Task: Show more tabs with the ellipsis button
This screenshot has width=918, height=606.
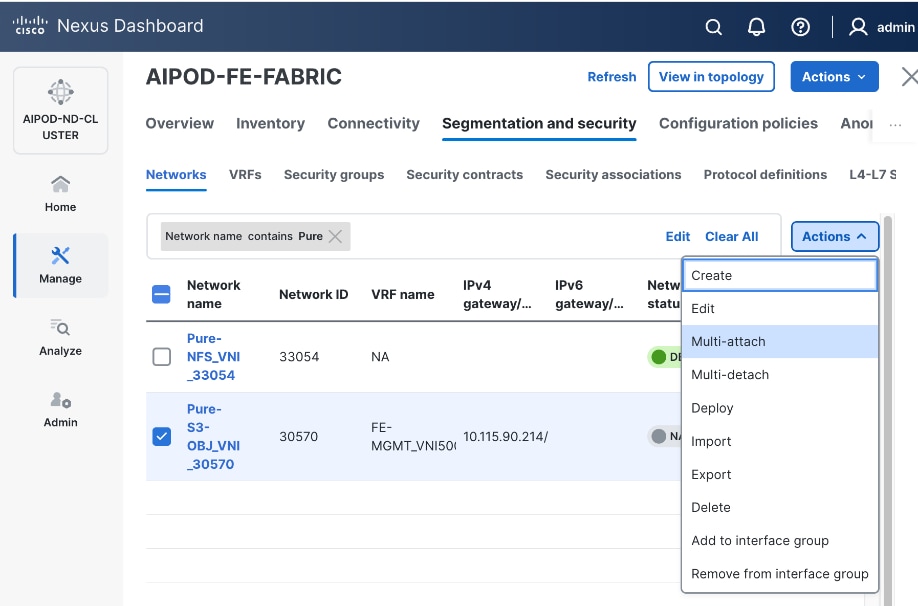Action: tap(894, 124)
